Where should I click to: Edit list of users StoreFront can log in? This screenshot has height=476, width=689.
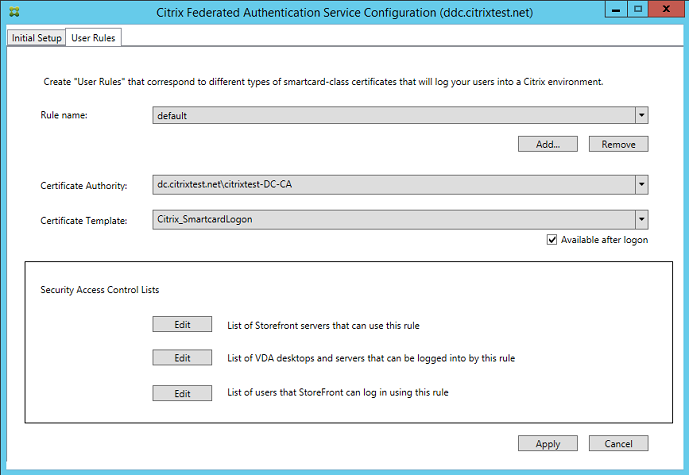(182, 393)
